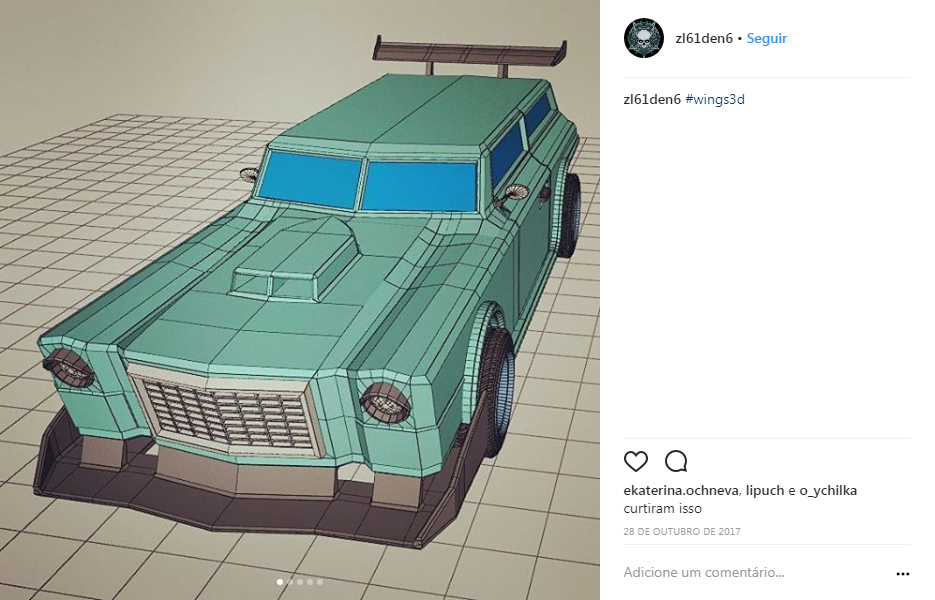Open lipuch's profile from likes

pos(764,490)
